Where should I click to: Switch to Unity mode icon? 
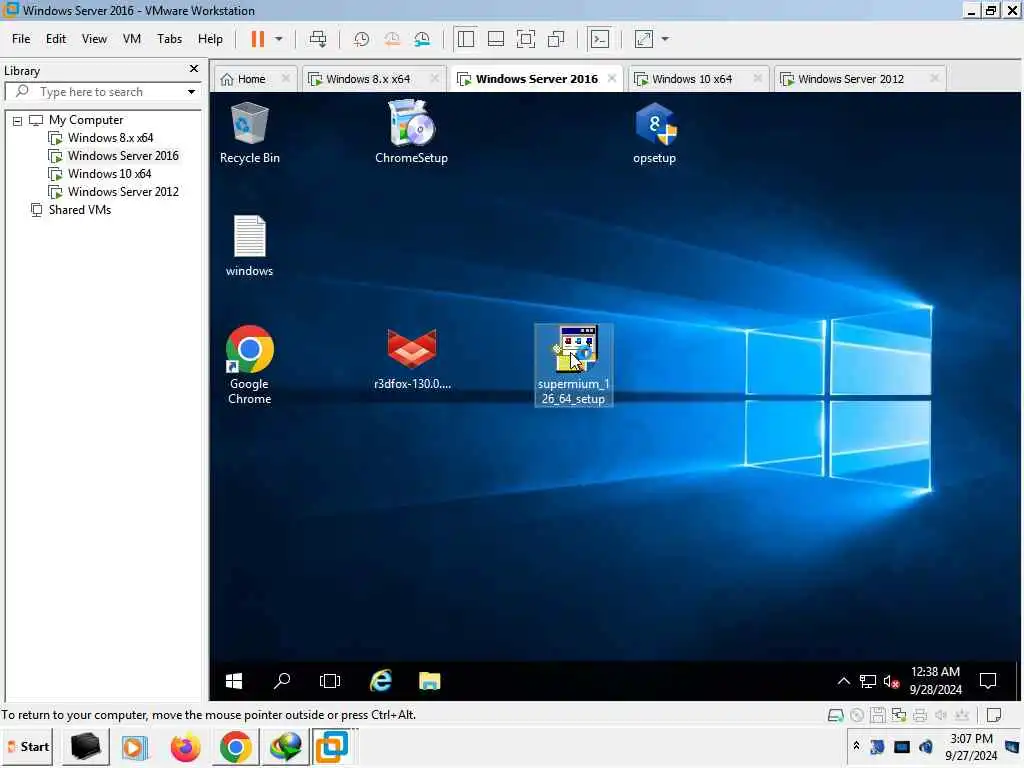pyautogui.click(x=556, y=39)
